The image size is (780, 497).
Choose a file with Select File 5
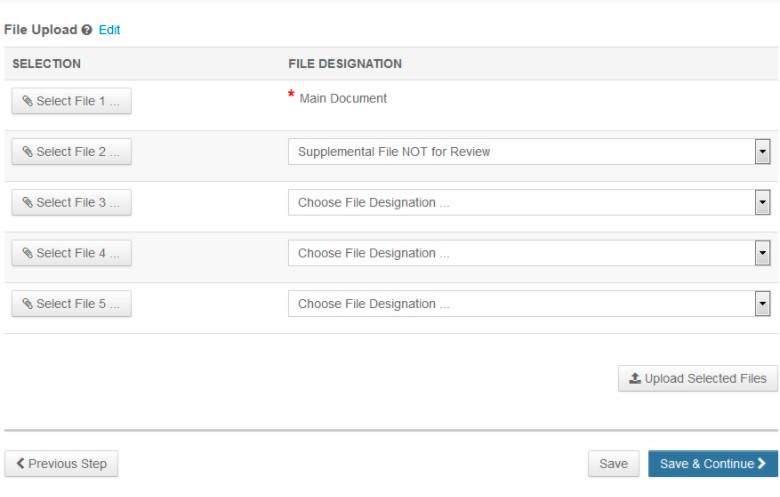71,304
